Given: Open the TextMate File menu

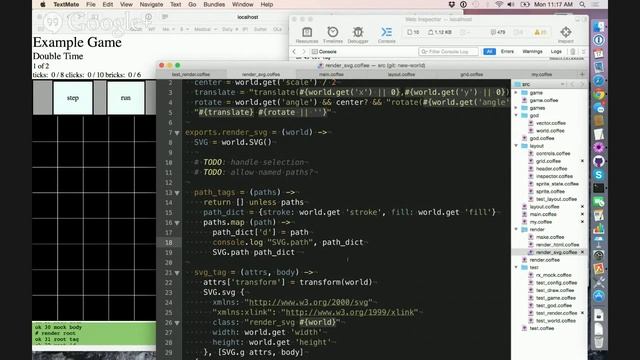Looking at the screenshot, I should pos(91,4).
